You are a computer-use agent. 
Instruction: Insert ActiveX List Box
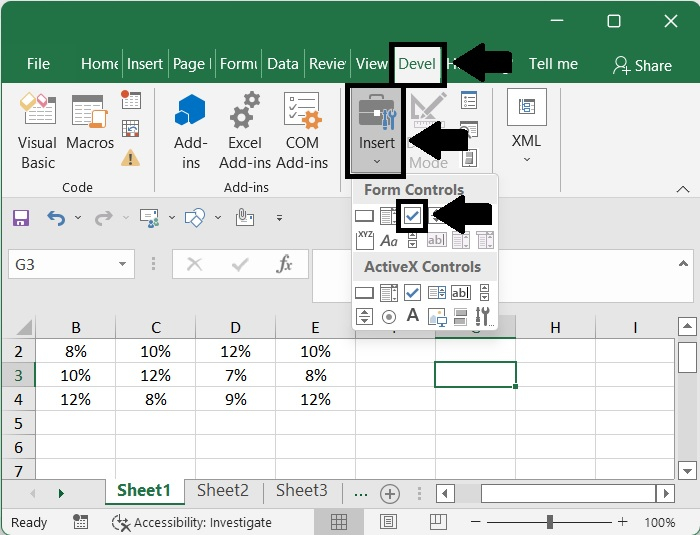pos(437,293)
